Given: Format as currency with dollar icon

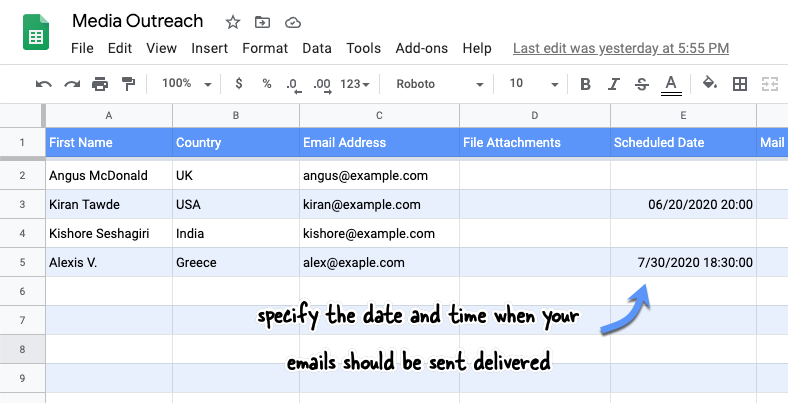Looking at the screenshot, I should coord(239,83).
